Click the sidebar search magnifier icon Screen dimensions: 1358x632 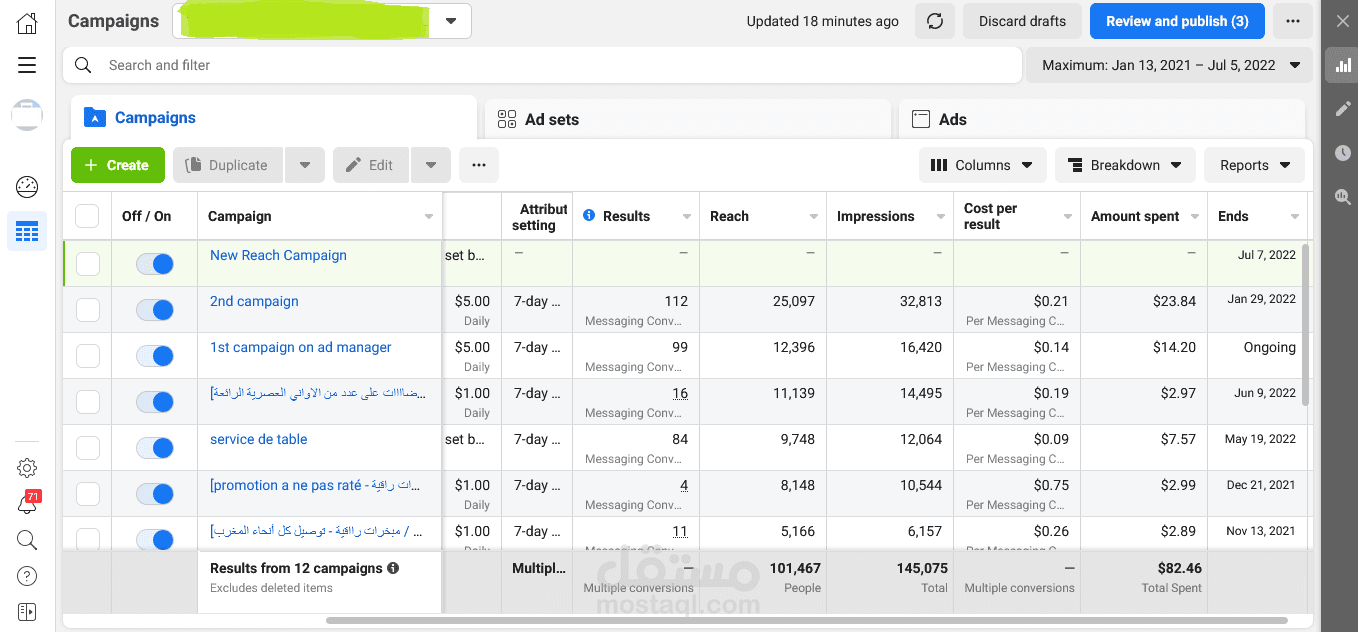(27, 540)
